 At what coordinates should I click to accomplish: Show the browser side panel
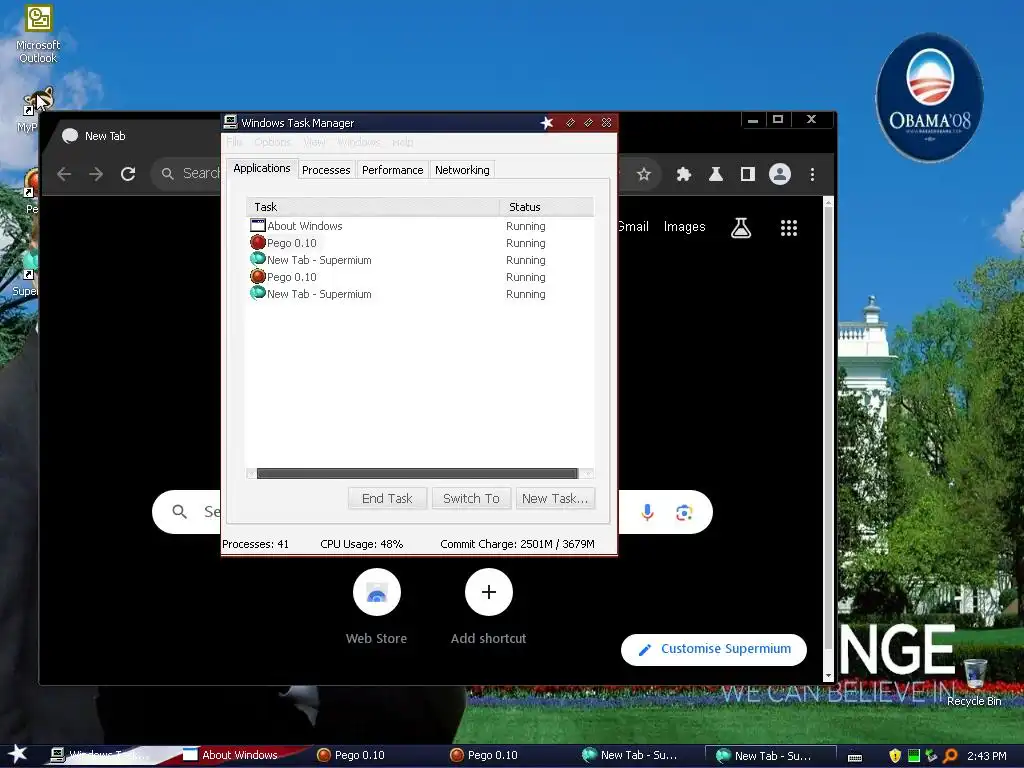point(748,174)
